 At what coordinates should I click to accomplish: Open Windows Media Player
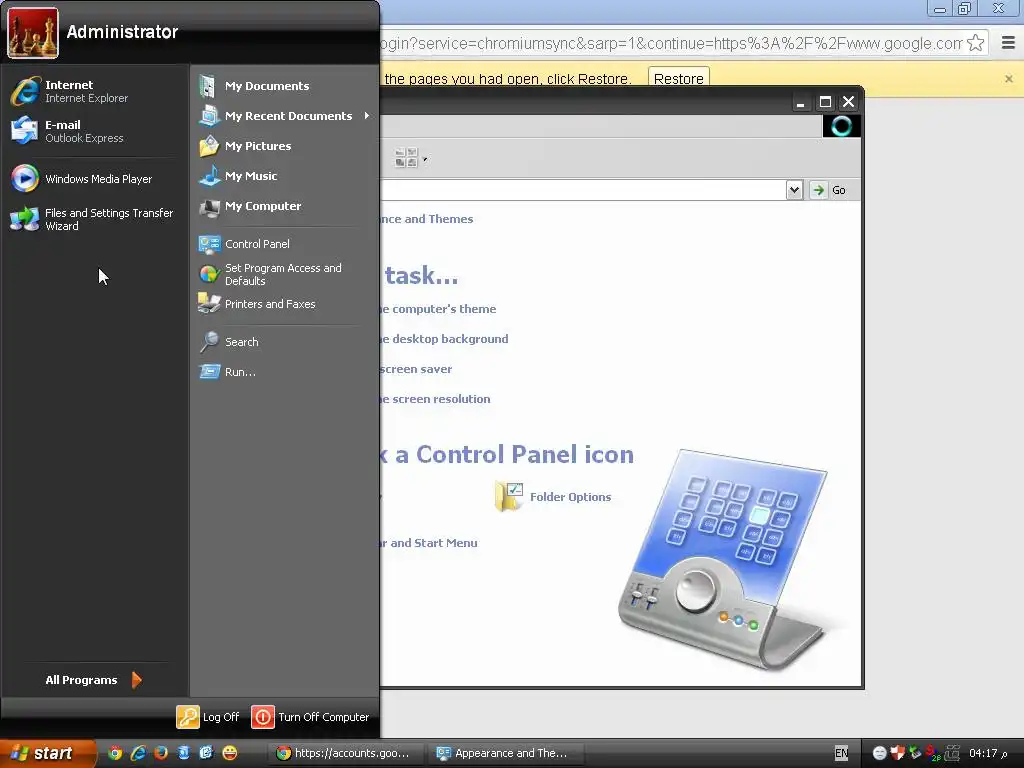95,178
